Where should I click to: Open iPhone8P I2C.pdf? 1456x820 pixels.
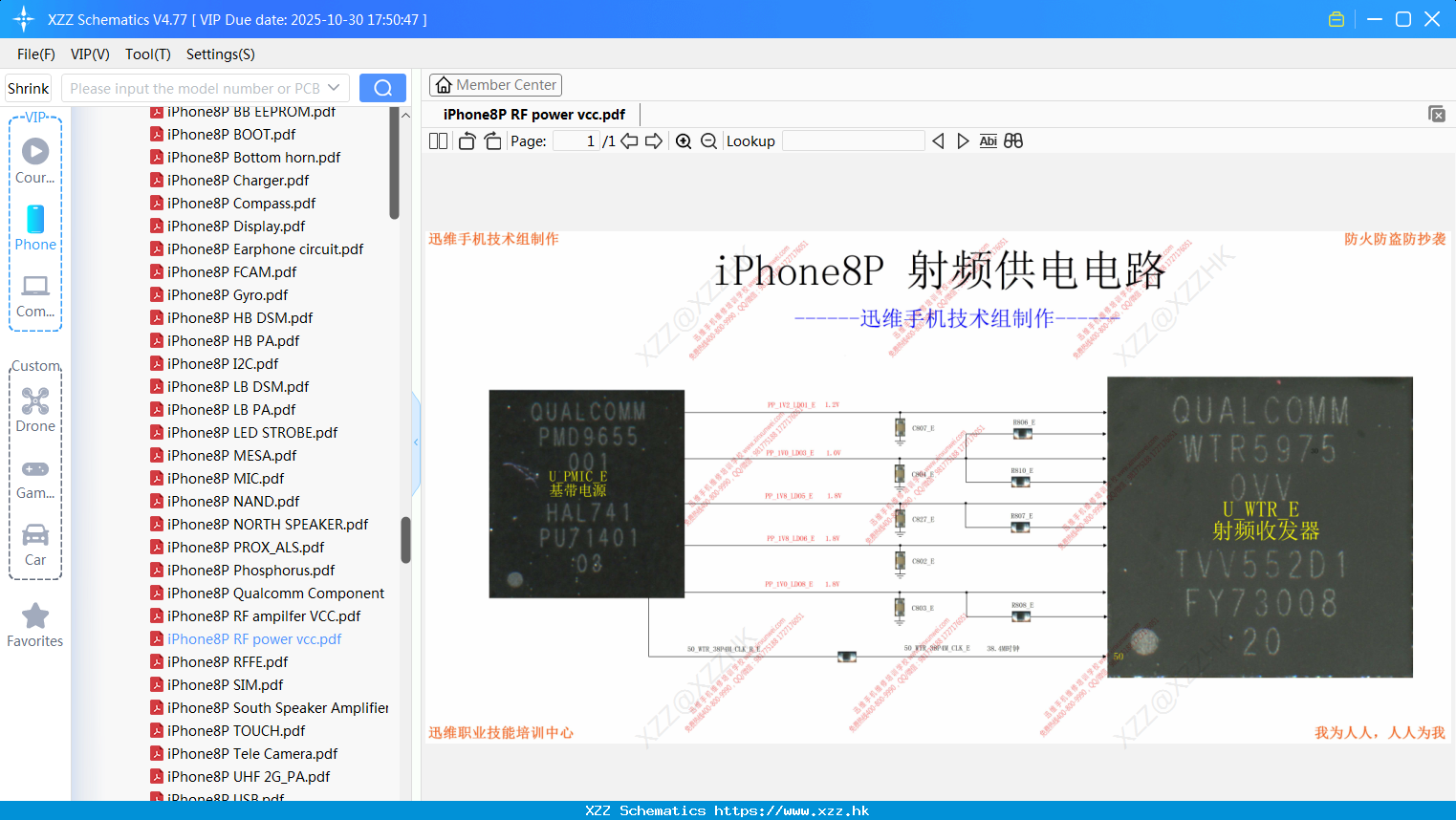(x=223, y=364)
